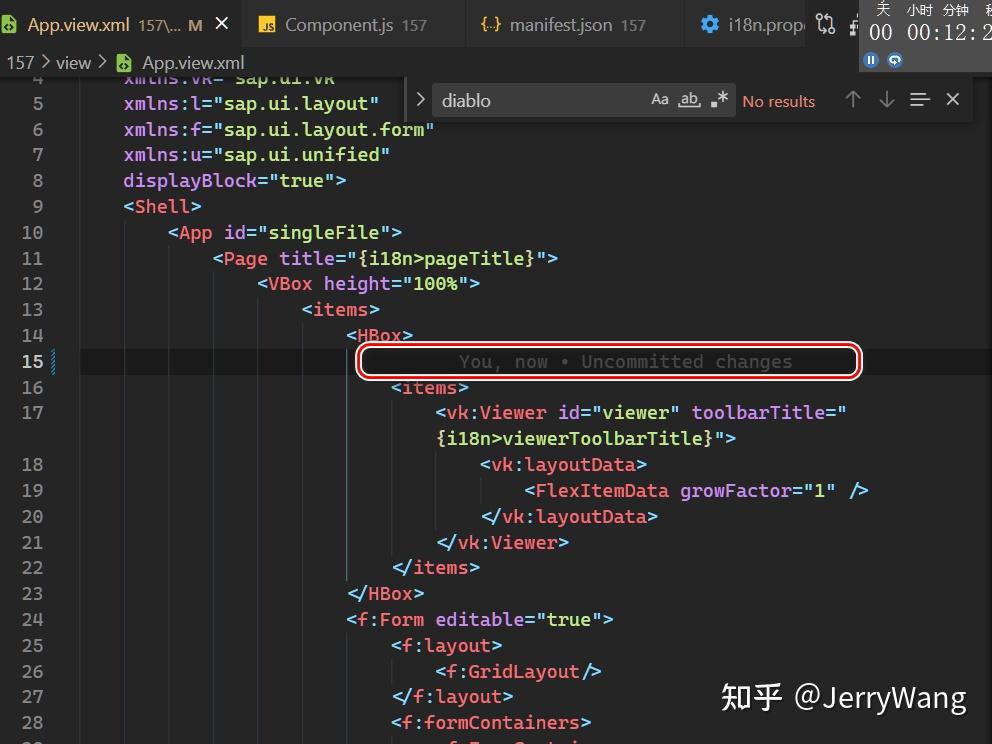Click the <f:GridLayout/> tag
992x744 pixels.
(518, 671)
